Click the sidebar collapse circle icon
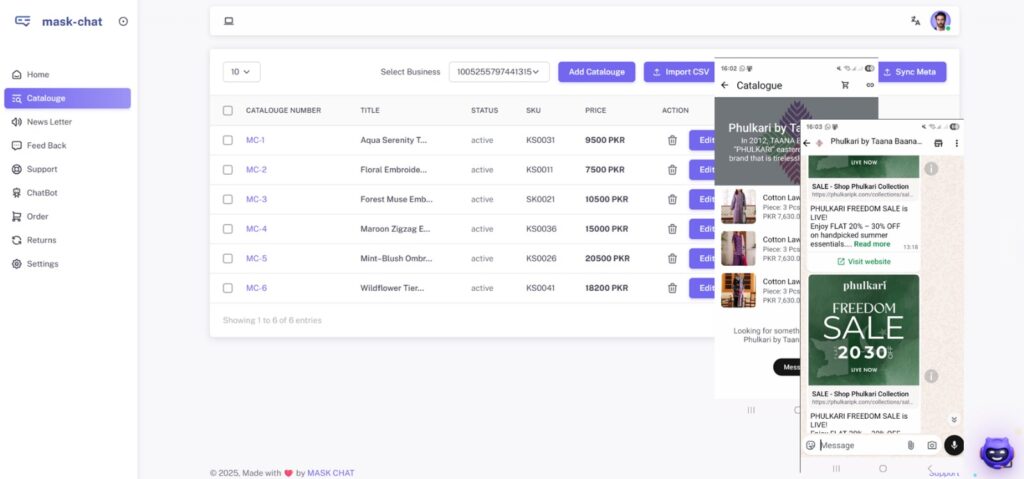The image size is (1024, 479). [x=123, y=21]
